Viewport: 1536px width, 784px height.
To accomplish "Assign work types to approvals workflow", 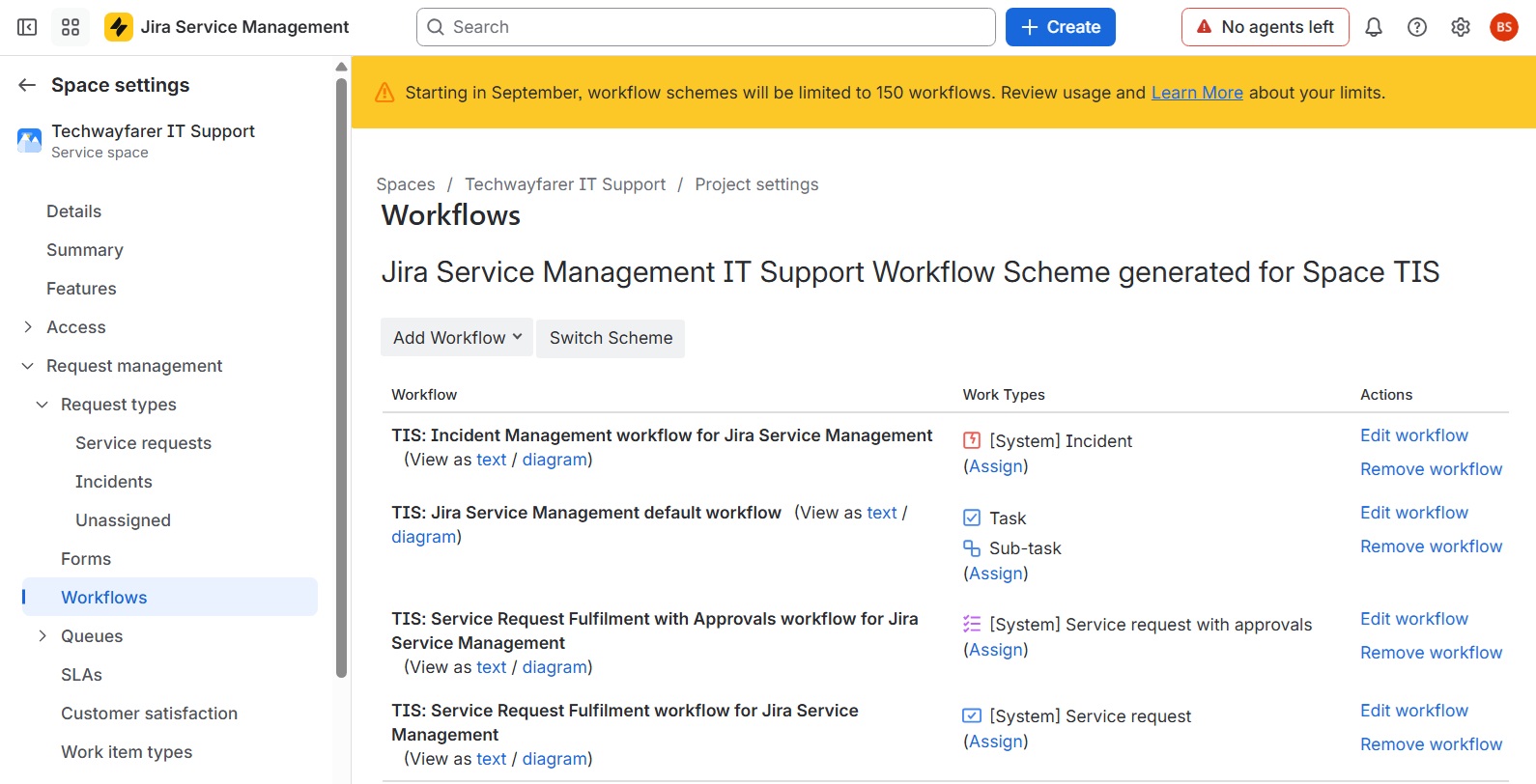I will pos(995,650).
